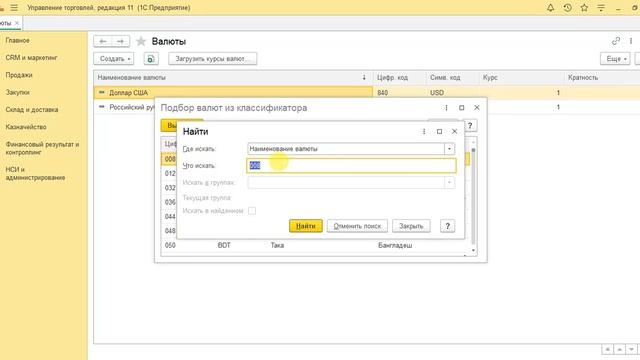Open the Еще dropdown menu
This screenshot has height=360, width=640.
click(x=615, y=59)
